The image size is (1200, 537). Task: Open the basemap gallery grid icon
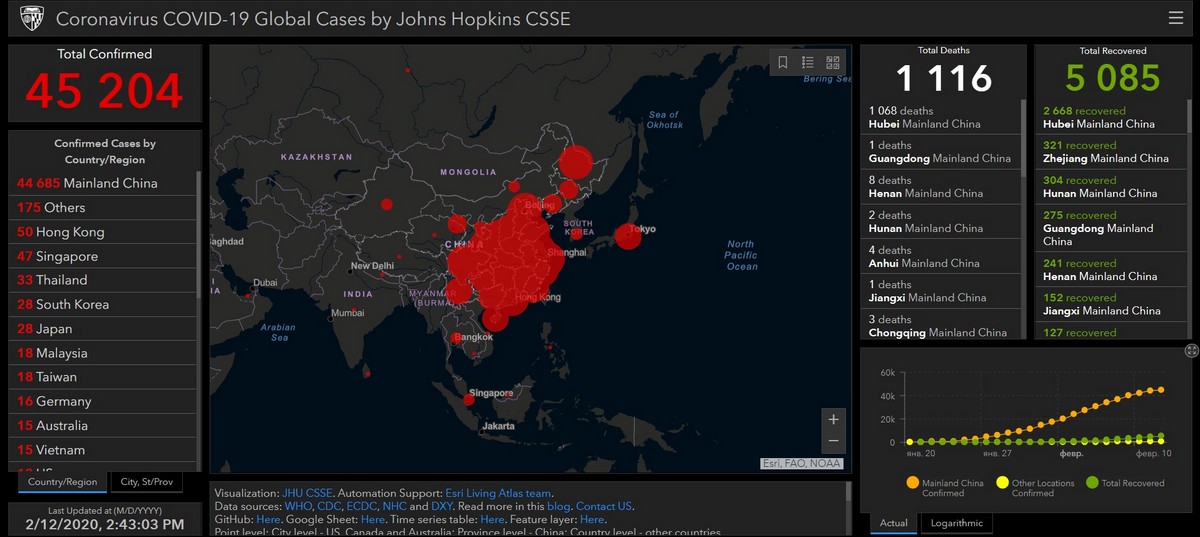(833, 62)
